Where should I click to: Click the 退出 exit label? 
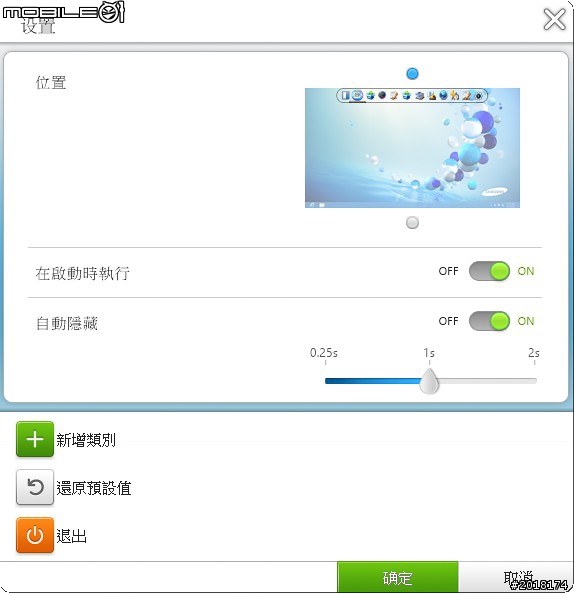71,536
